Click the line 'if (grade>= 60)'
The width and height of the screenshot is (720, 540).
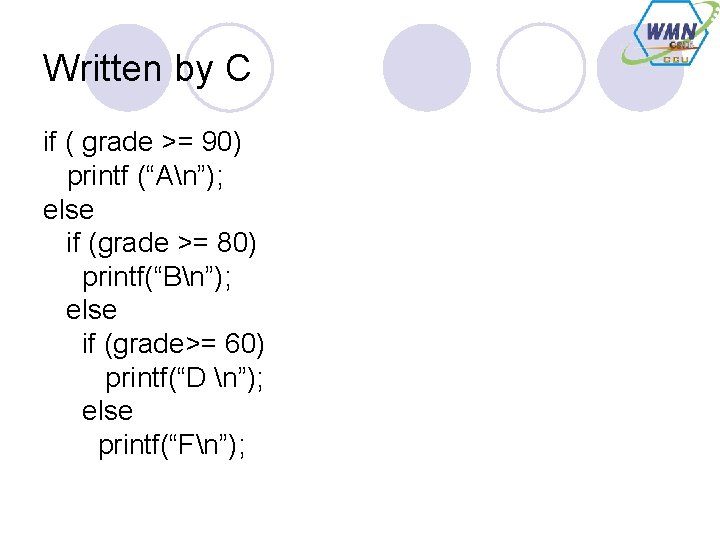174,344
